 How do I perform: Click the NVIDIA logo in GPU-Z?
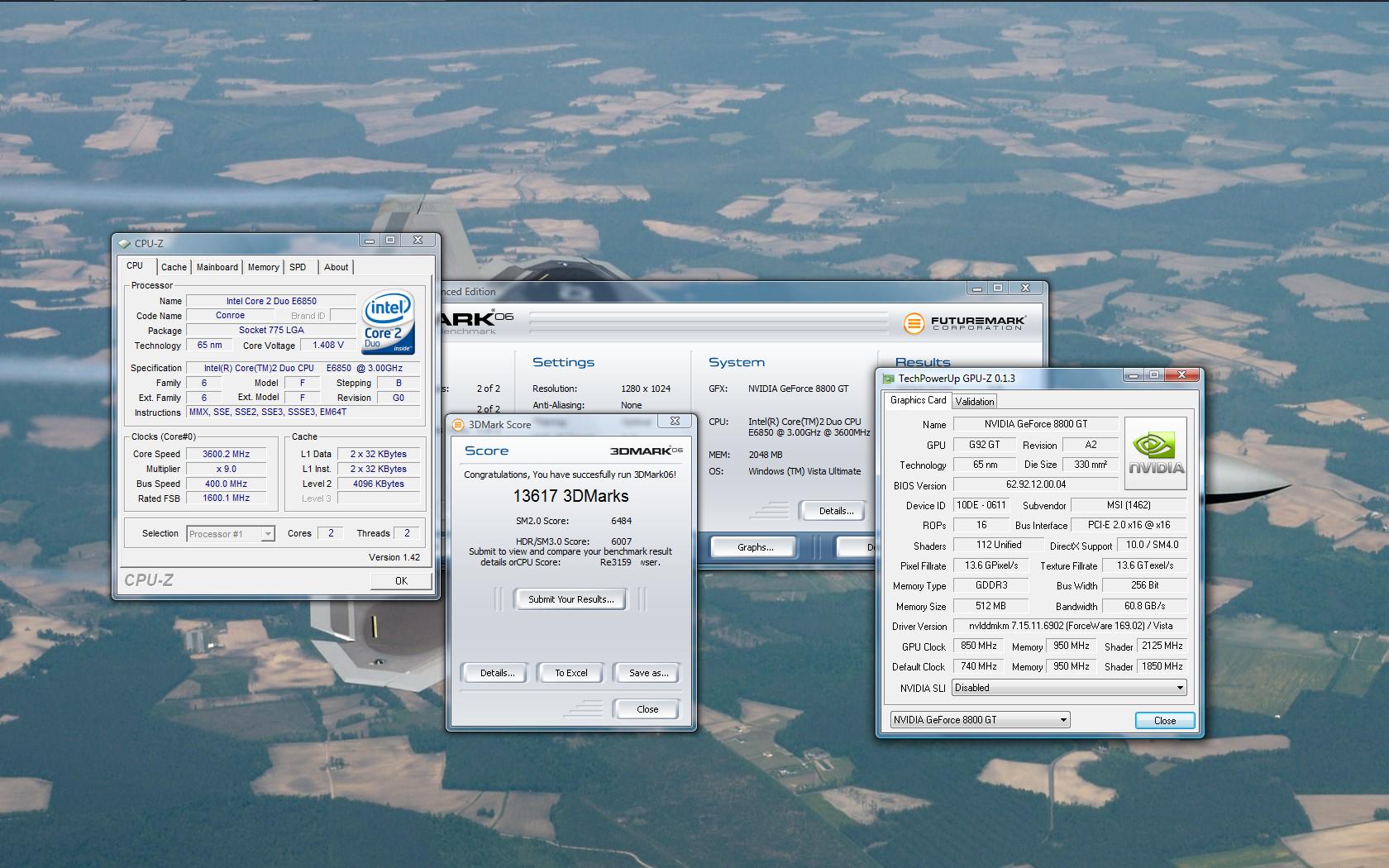(1156, 454)
